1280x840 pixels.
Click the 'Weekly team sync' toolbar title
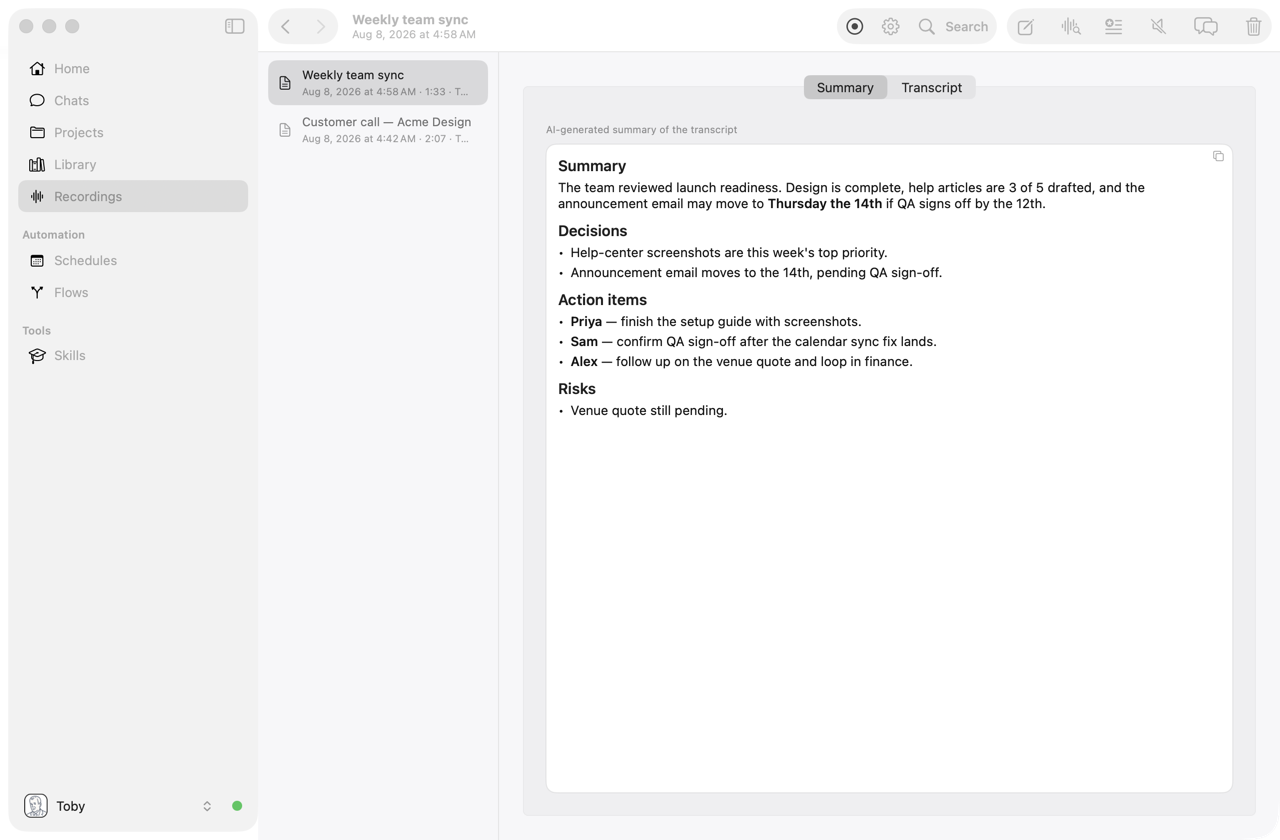(x=410, y=19)
